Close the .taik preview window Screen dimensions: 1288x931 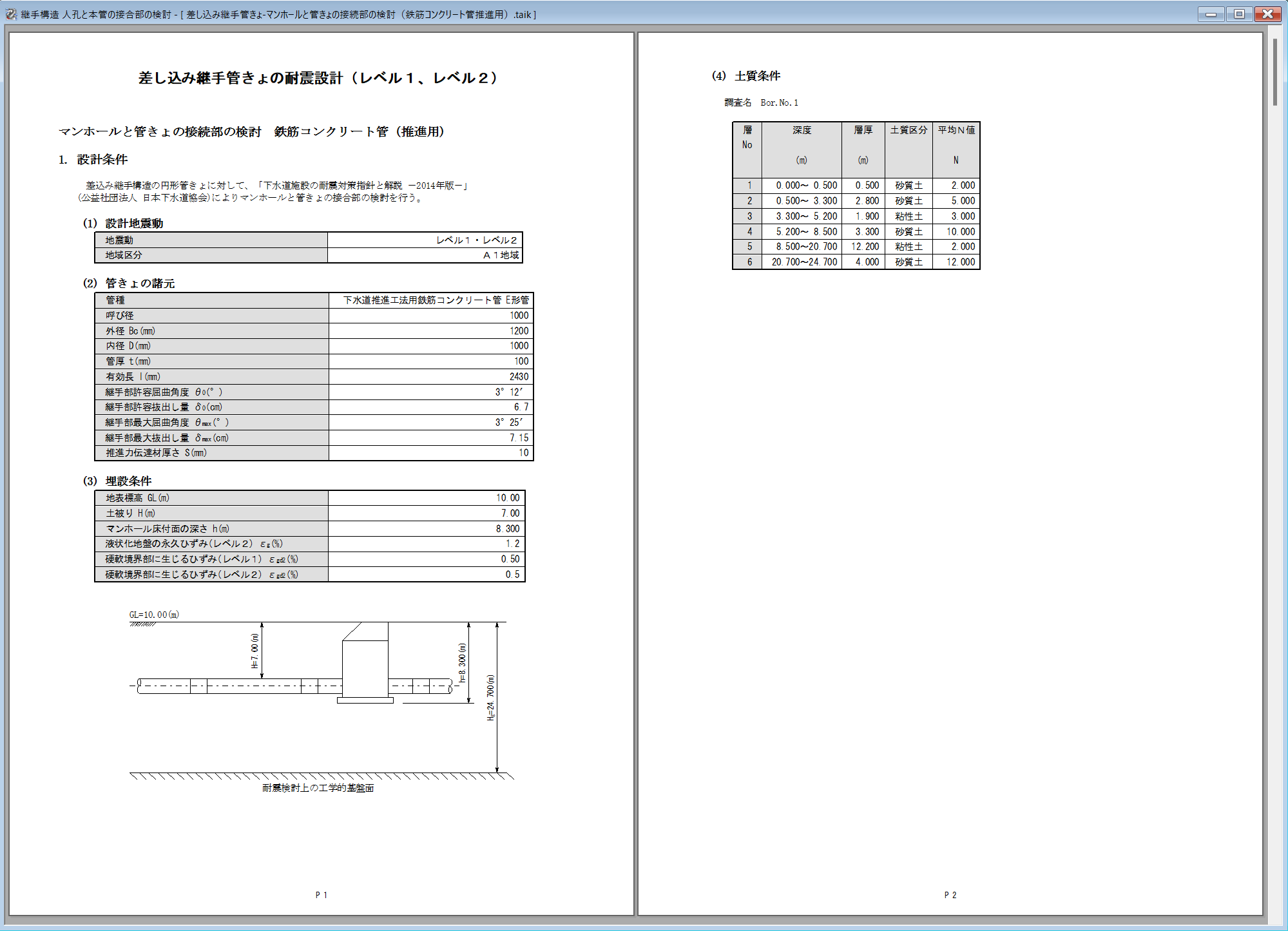(x=1267, y=14)
